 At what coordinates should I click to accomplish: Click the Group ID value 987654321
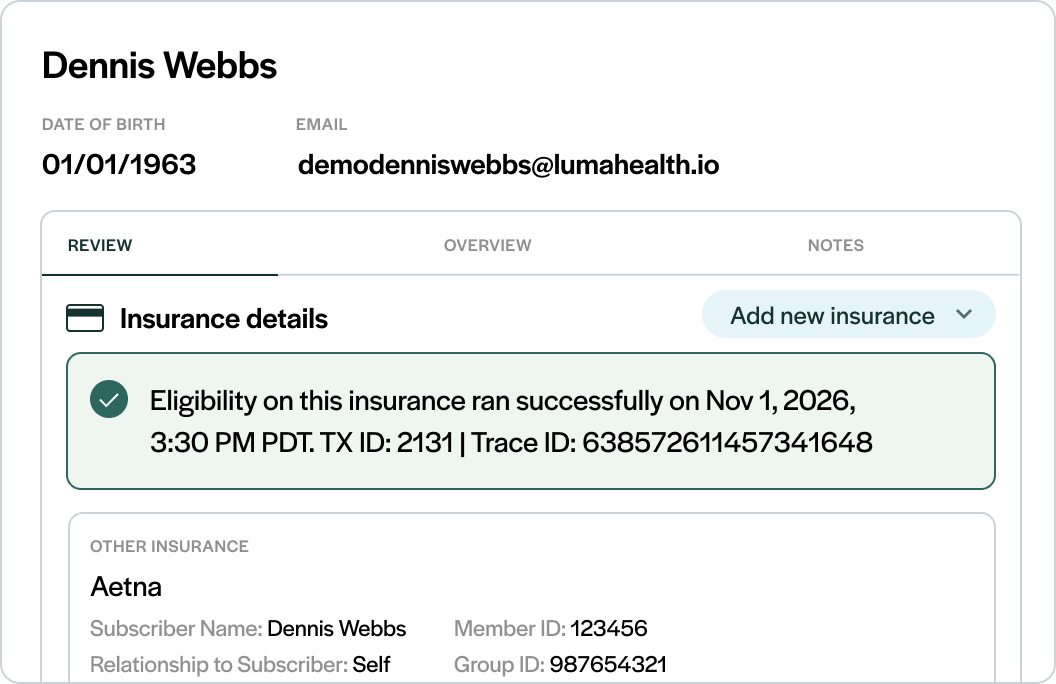click(608, 664)
